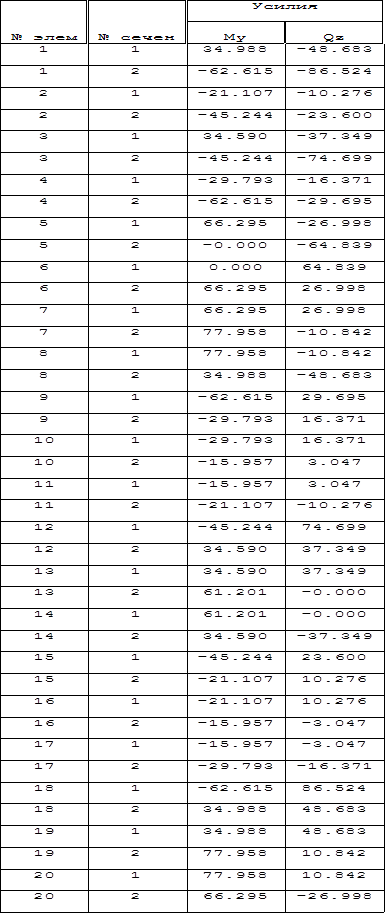
Task: Select My cell of element 1 section 1
Action: click(235, 49)
